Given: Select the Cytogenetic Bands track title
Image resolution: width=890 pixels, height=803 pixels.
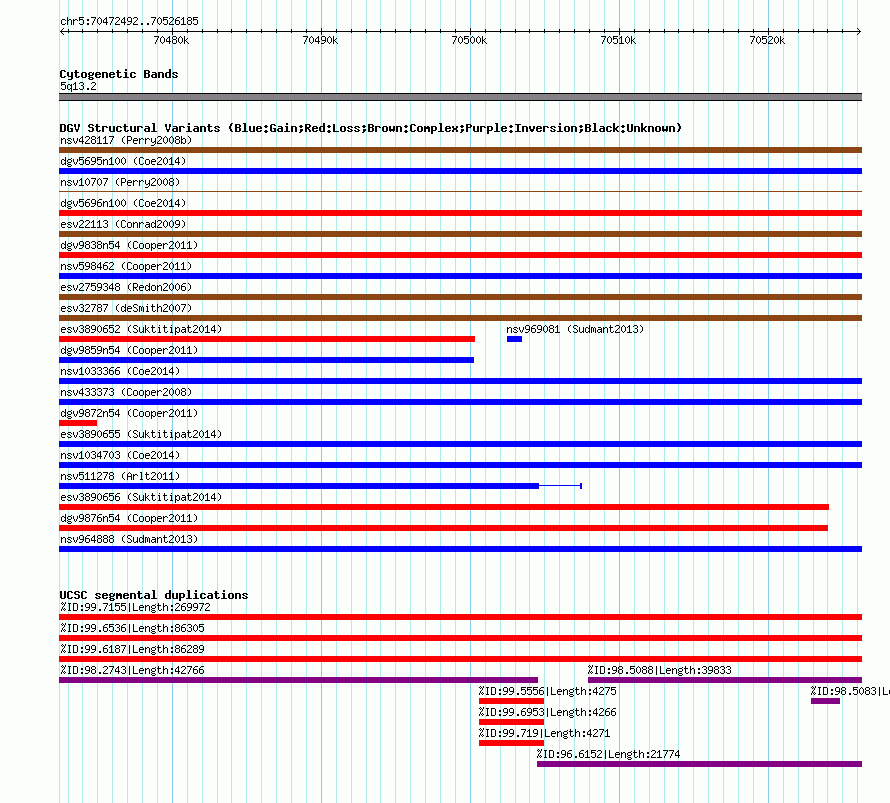Looking at the screenshot, I should [x=119, y=74].
